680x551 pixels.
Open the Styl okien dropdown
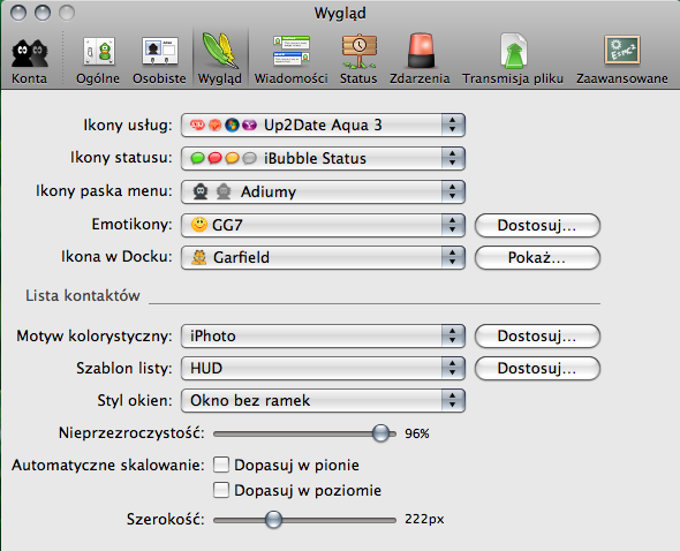[323, 401]
